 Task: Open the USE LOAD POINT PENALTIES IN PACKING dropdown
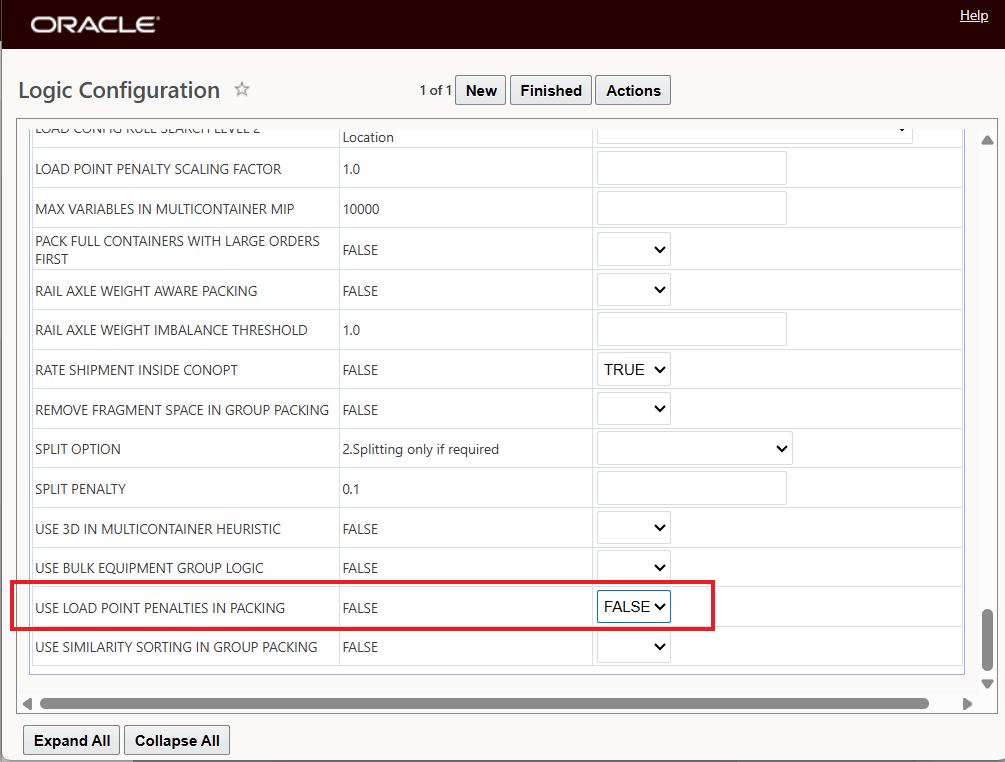[633, 606]
